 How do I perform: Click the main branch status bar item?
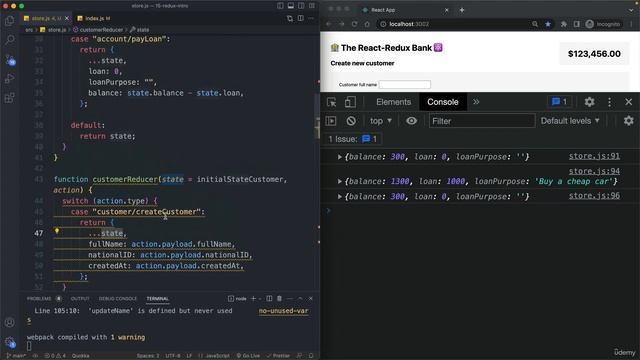coord(16,356)
